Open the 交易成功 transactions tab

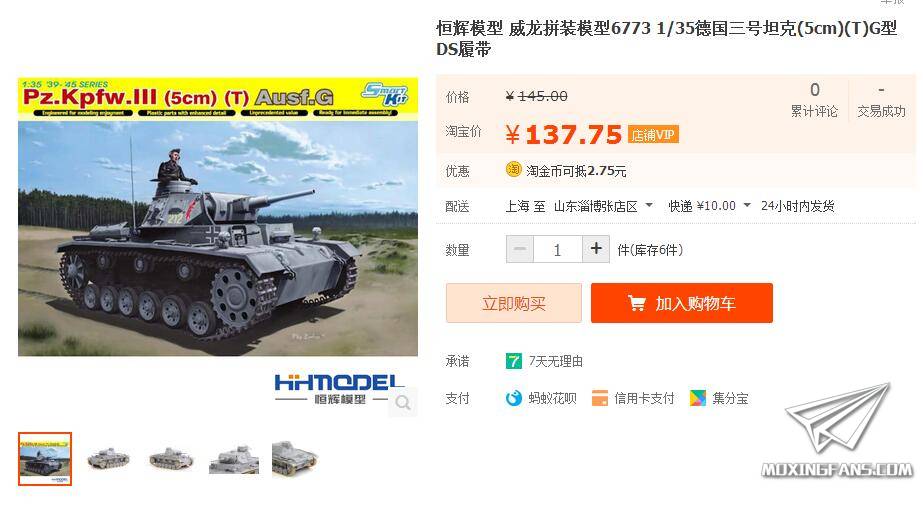point(881,100)
